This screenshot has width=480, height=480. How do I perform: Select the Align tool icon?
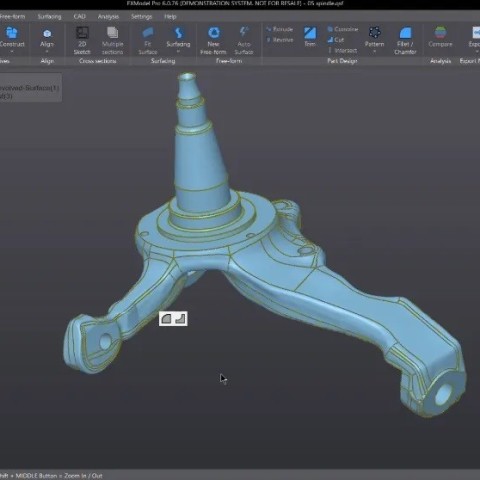point(47,33)
